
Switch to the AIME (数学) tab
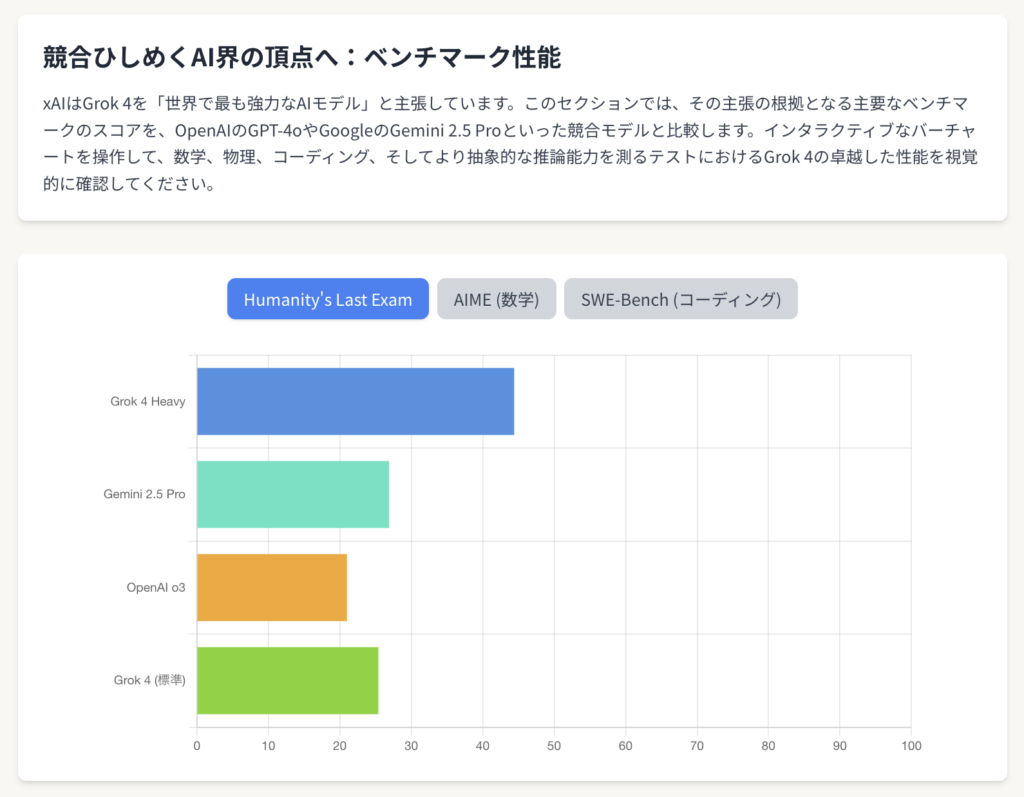point(496,299)
